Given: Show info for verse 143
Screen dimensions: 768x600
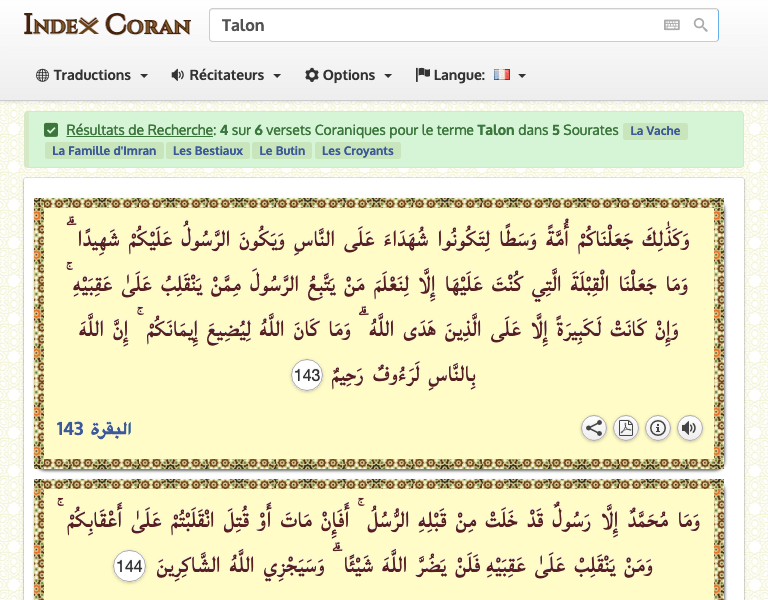Looking at the screenshot, I should pos(657,429).
